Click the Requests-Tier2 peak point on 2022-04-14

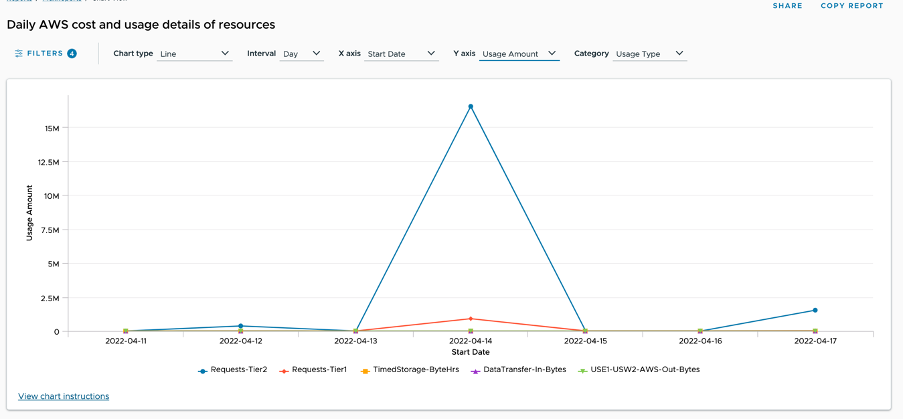point(470,106)
